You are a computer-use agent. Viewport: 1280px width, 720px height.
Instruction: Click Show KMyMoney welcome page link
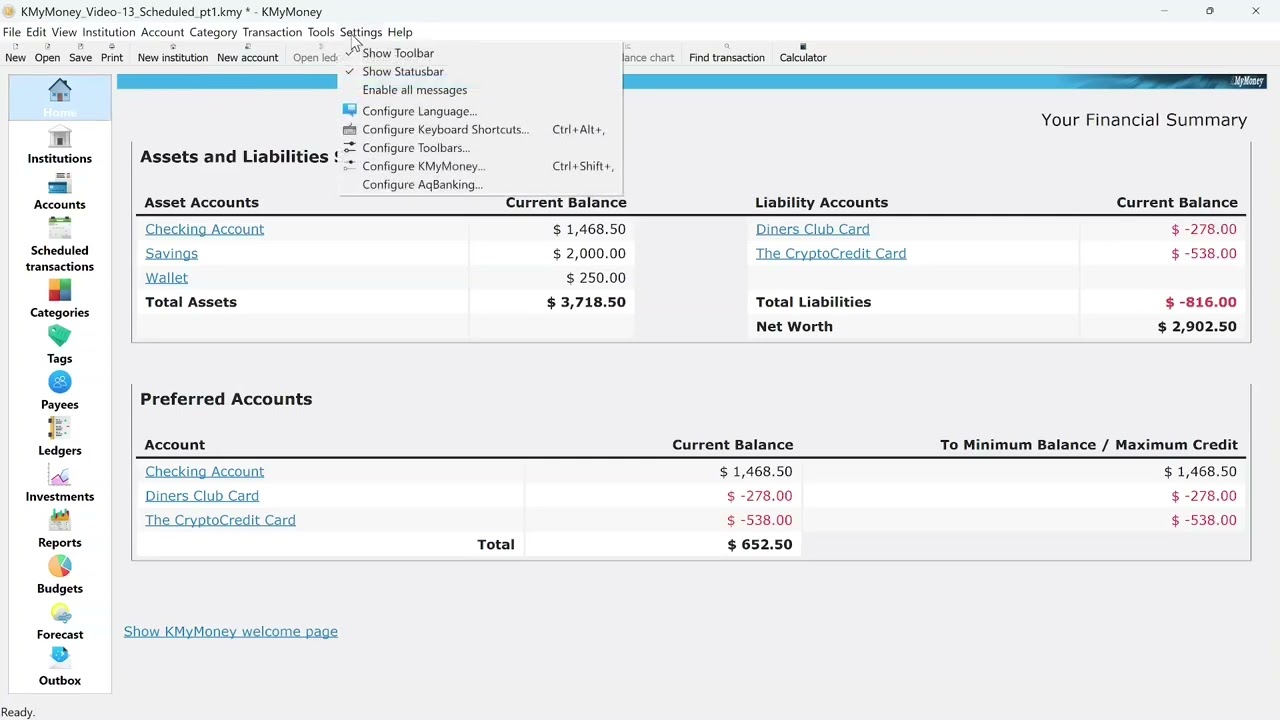point(231,632)
